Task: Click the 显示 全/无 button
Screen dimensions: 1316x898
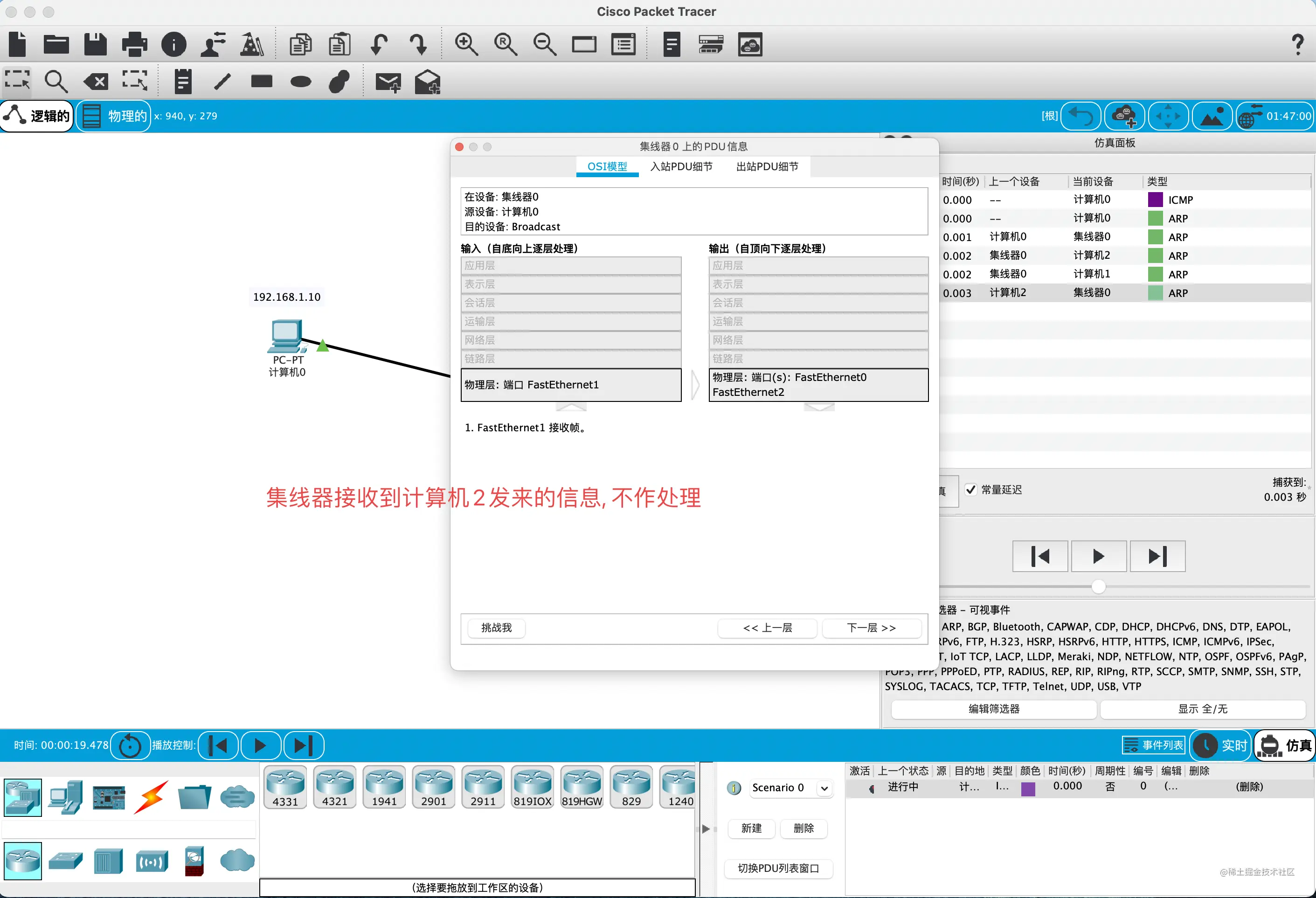Action: coord(1203,709)
